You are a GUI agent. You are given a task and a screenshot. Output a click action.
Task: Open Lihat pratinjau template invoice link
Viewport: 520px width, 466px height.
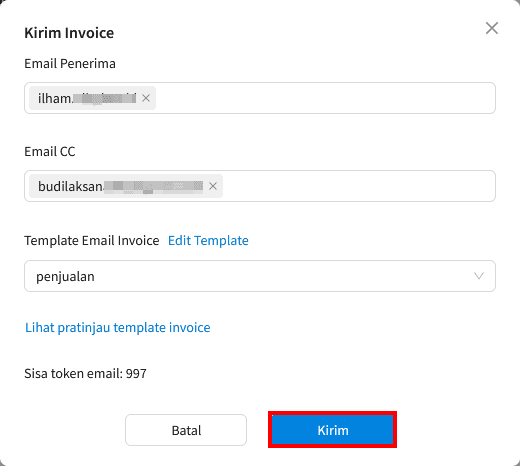118,327
